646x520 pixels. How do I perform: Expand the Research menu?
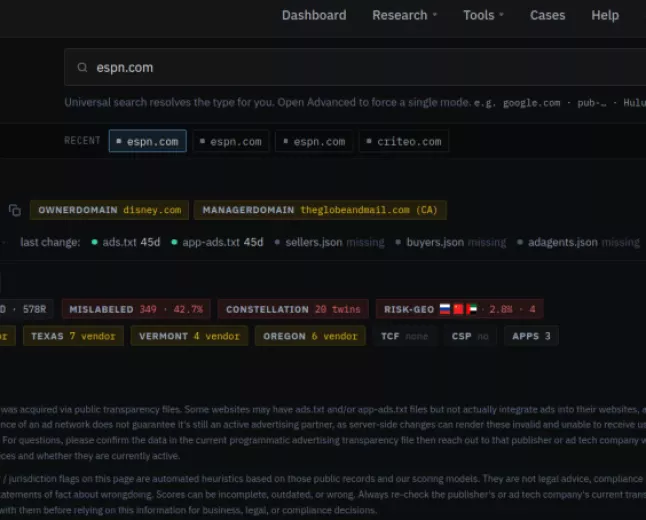tap(404, 15)
